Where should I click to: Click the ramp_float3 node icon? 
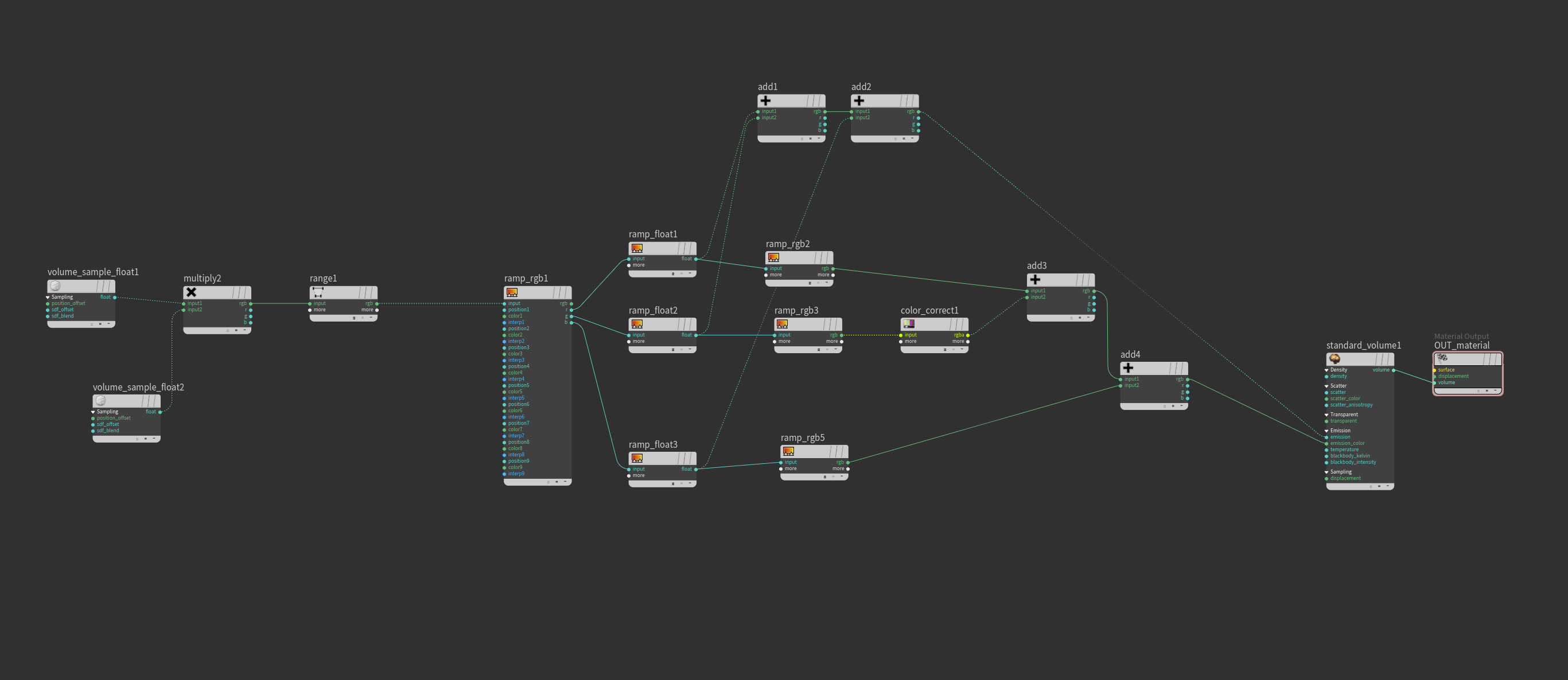coord(637,458)
